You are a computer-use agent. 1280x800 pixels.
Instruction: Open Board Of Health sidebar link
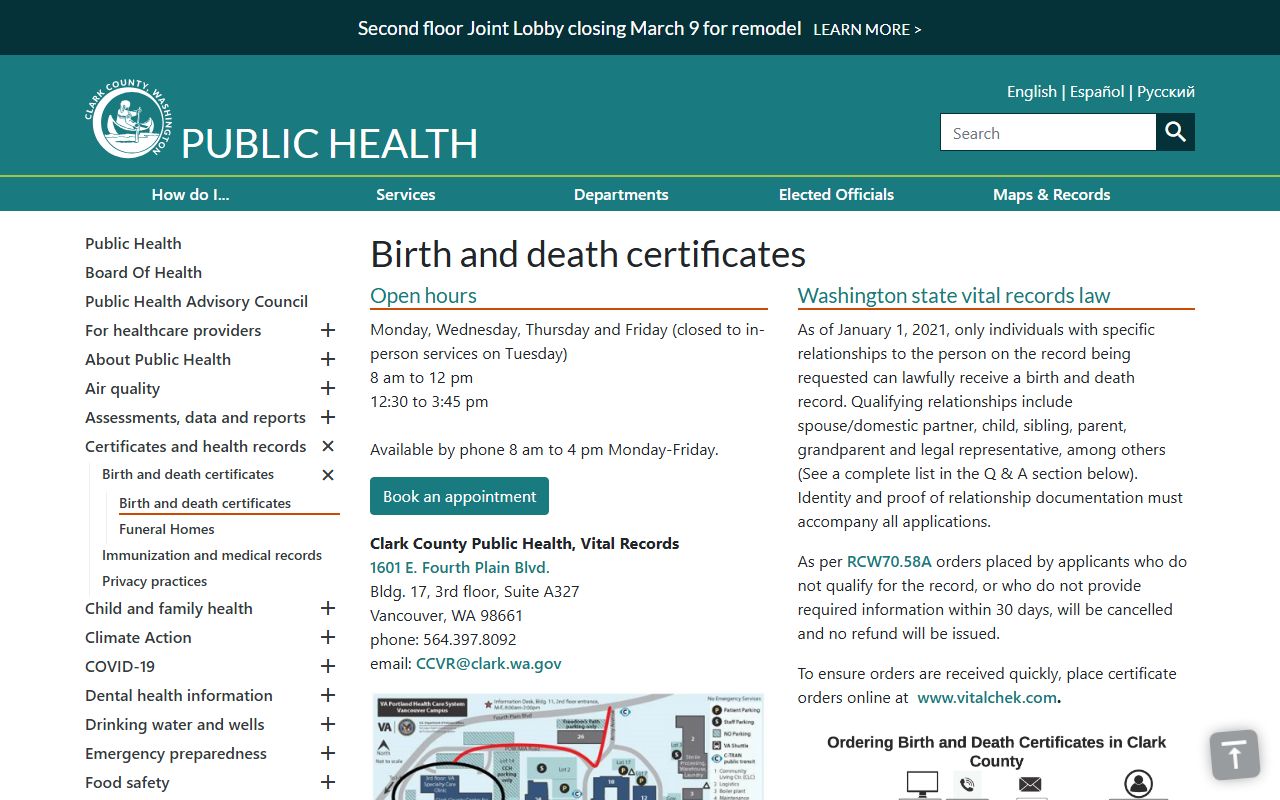click(x=143, y=272)
